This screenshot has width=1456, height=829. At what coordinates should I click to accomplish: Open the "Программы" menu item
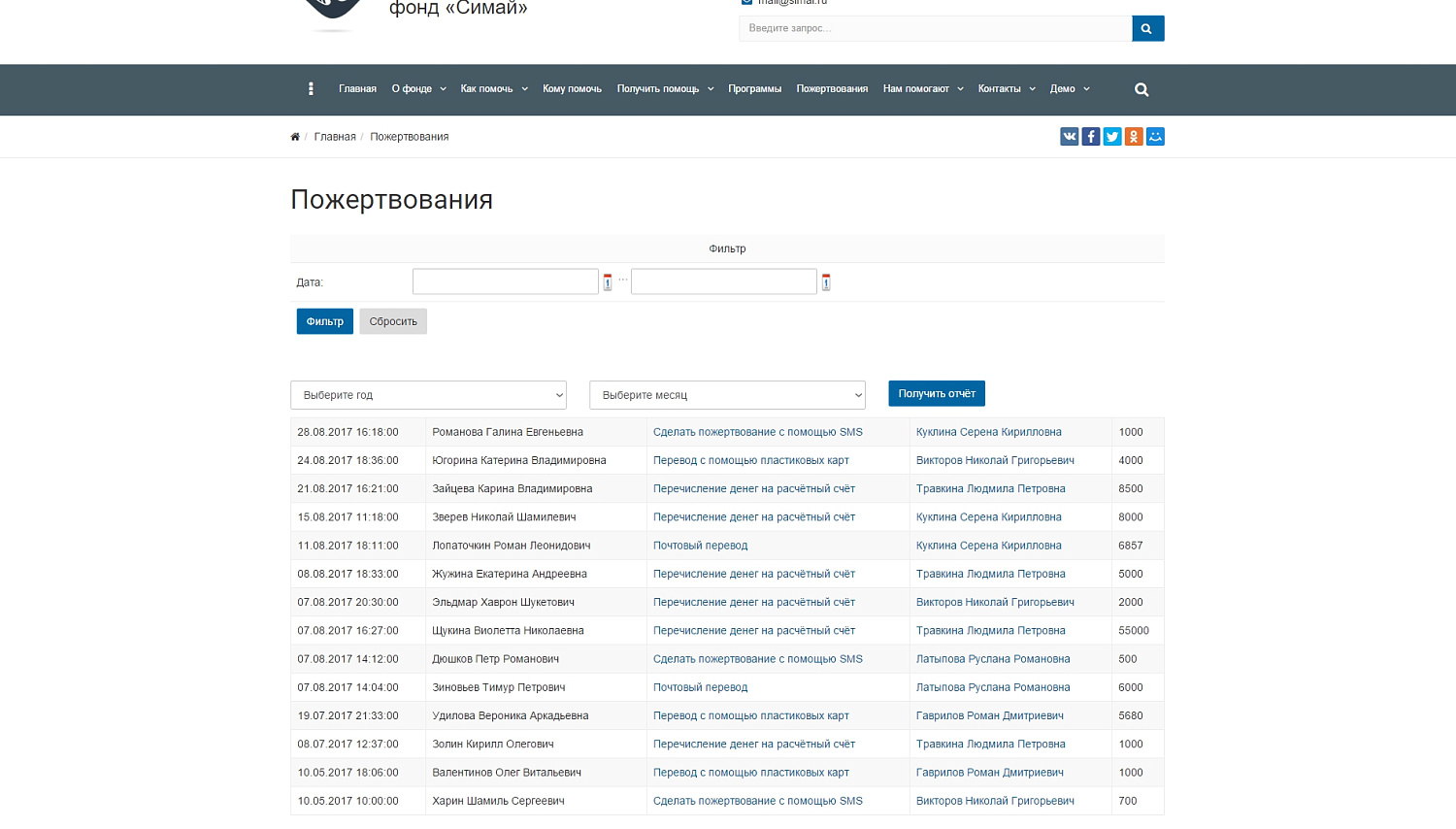click(x=754, y=89)
